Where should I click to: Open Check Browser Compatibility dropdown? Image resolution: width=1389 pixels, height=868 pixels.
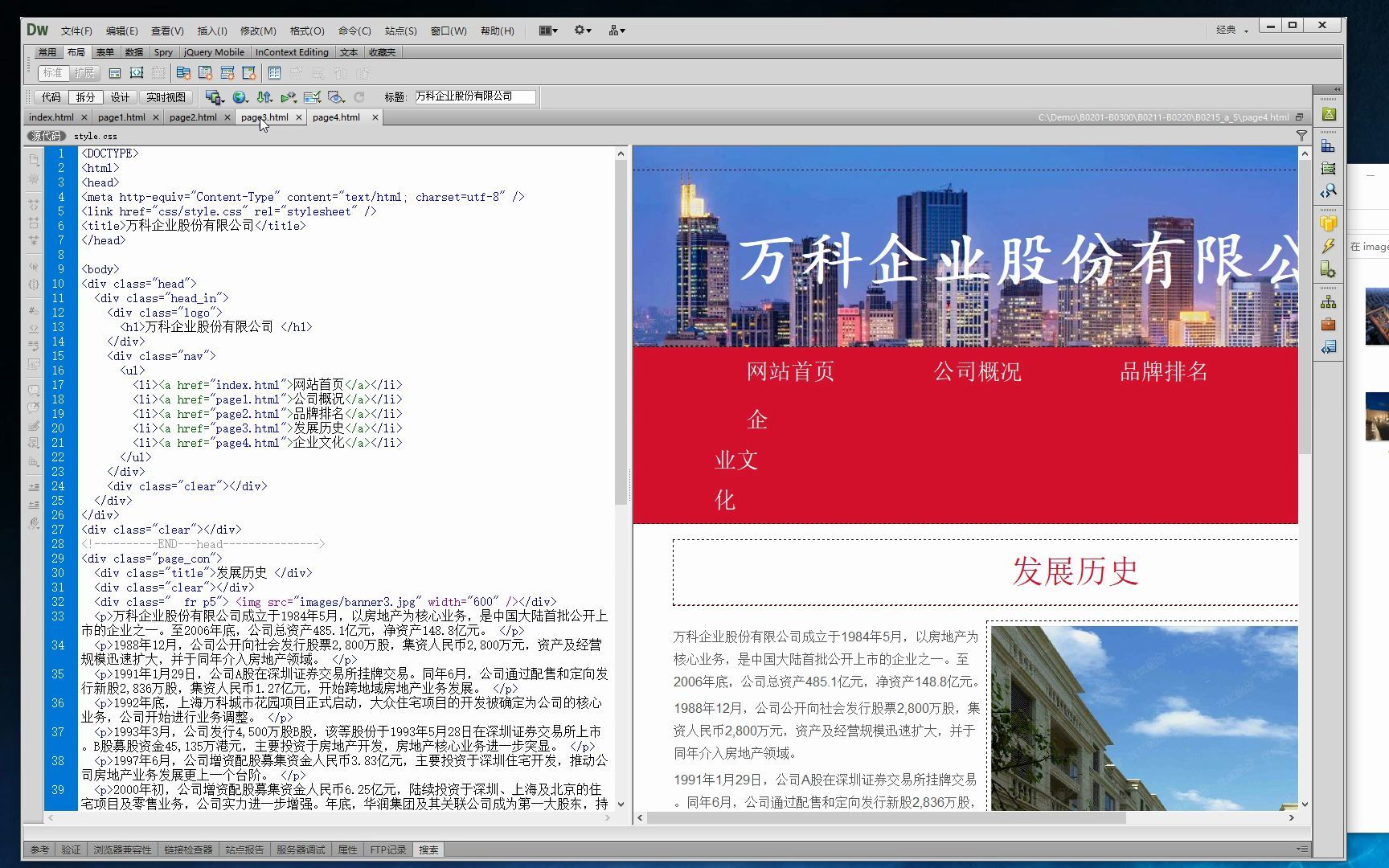[312, 97]
